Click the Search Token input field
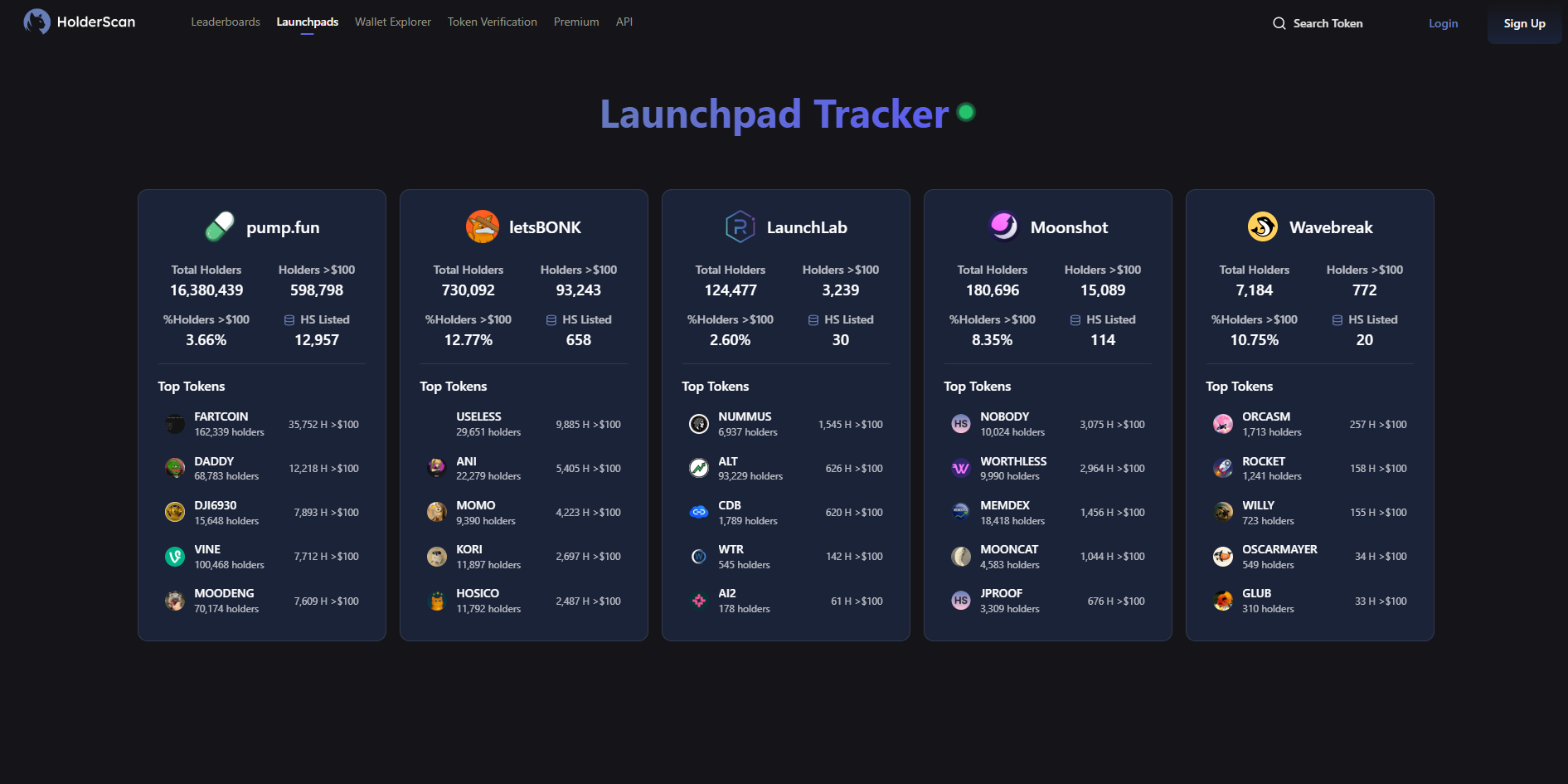 click(1328, 23)
